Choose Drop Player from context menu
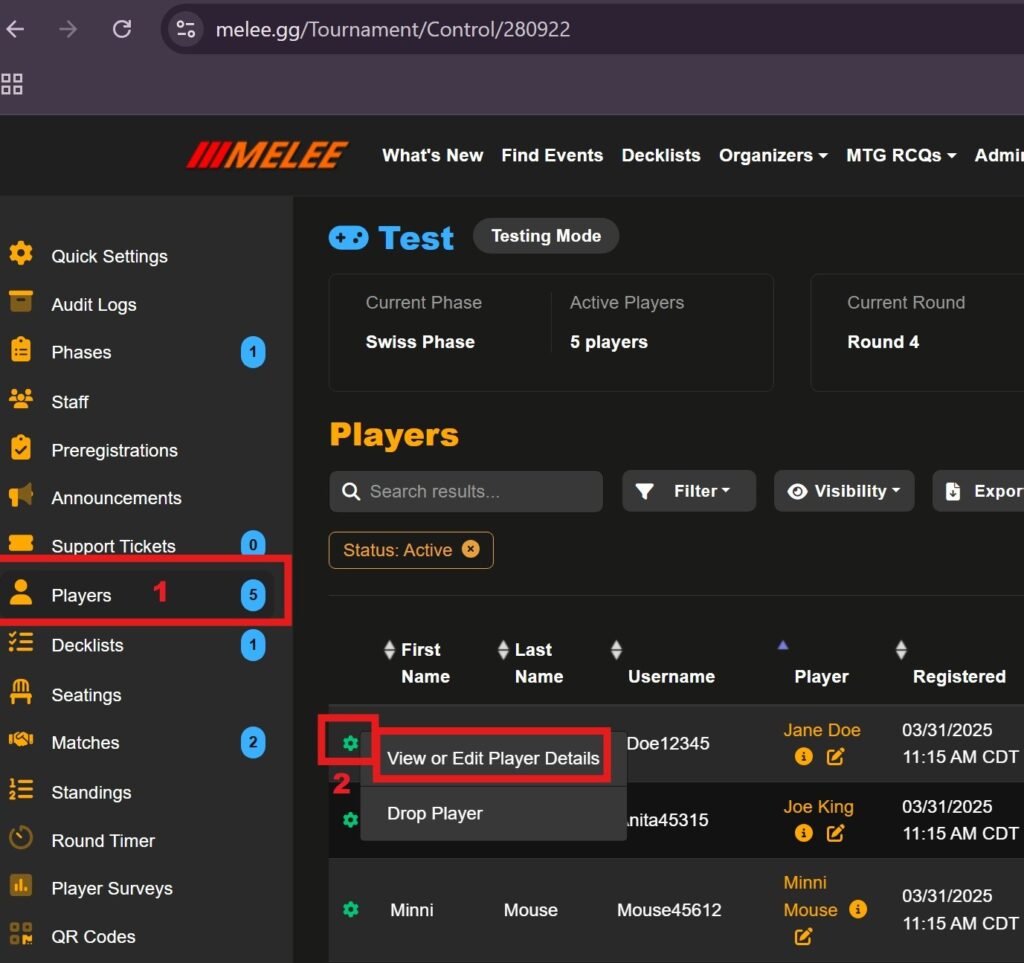Viewport: 1024px width, 963px height. (435, 813)
